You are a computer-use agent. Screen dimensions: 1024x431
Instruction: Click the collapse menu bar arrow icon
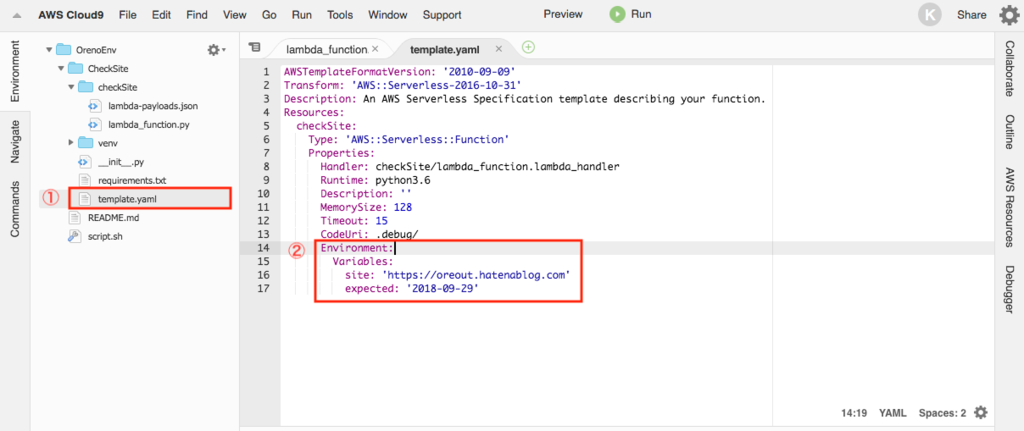(16, 16)
